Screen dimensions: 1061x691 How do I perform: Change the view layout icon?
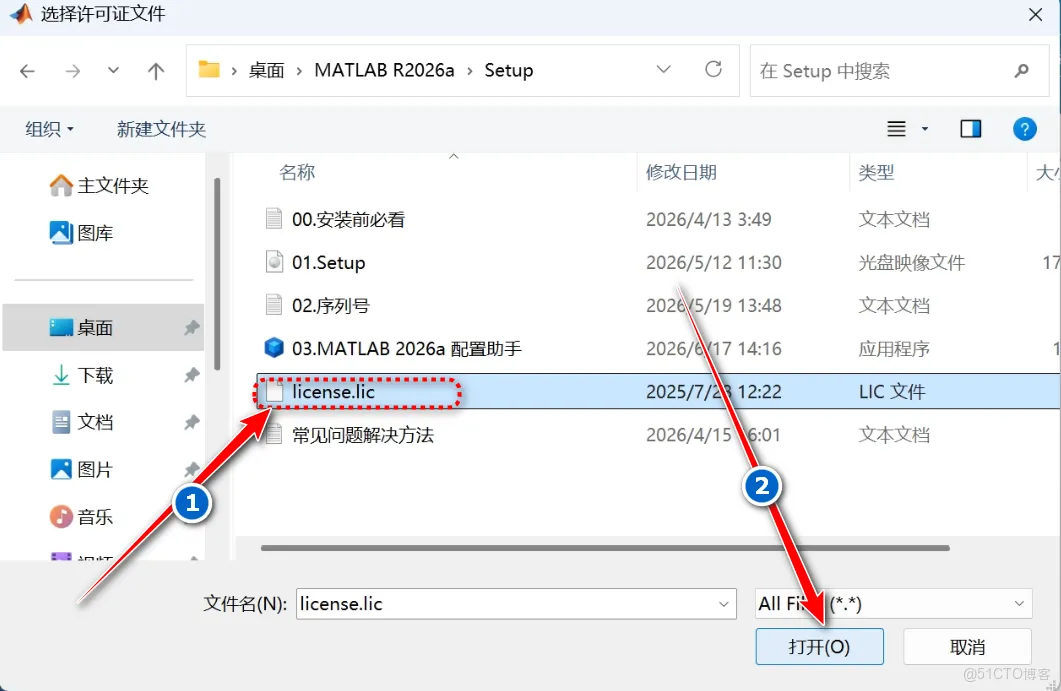[897, 129]
